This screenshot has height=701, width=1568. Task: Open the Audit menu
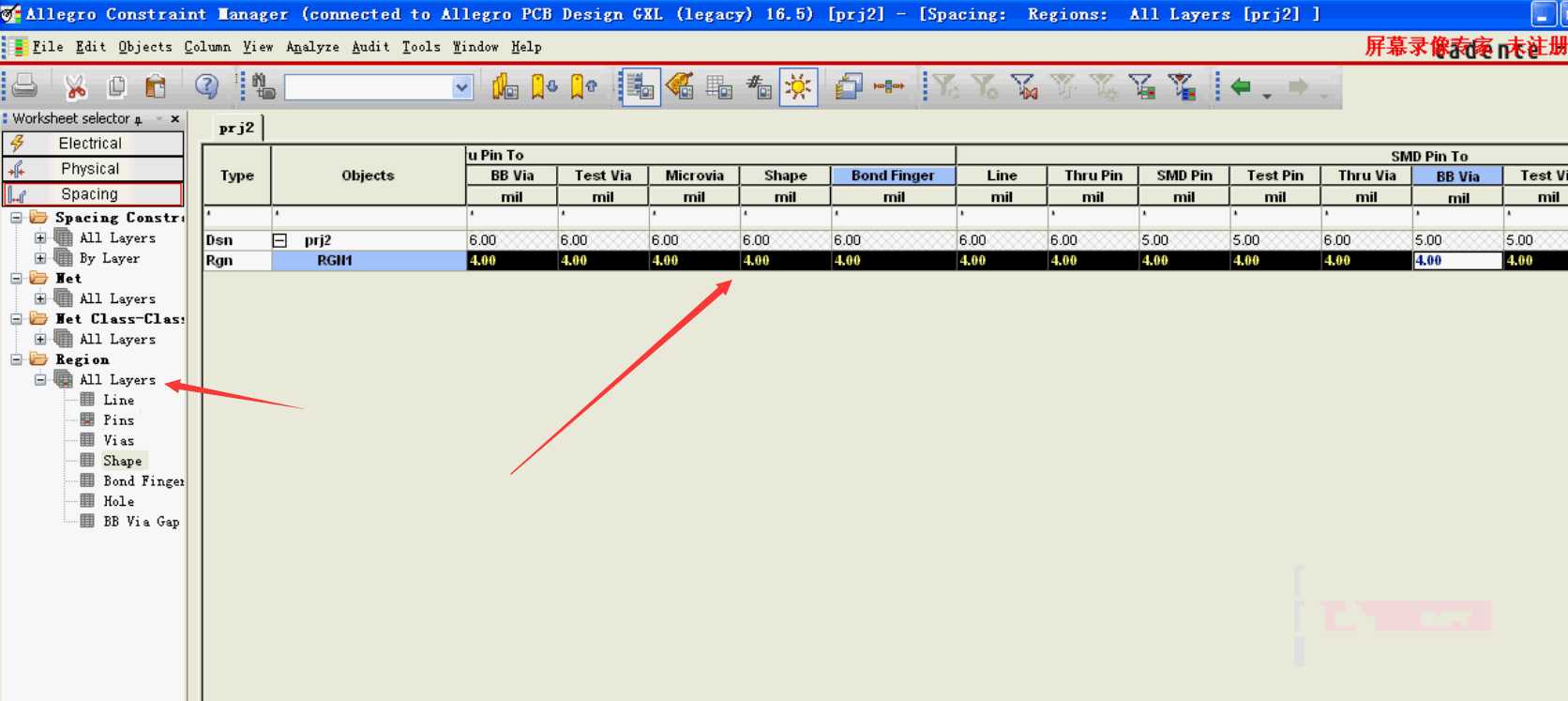point(370,47)
